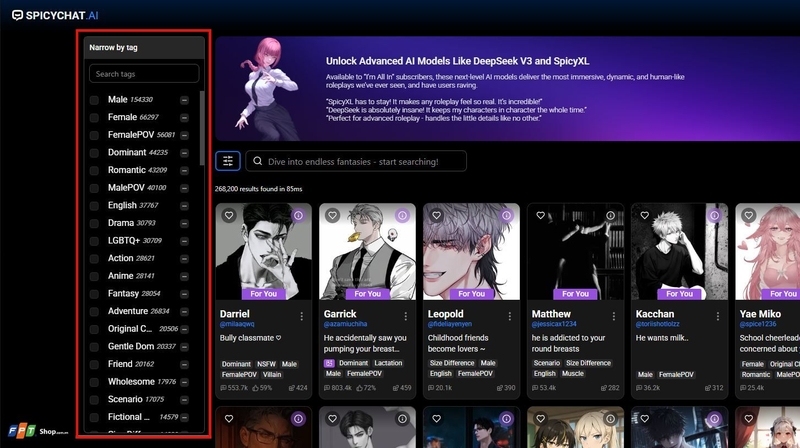
Task: Toggle the filter panel button
Action: tap(228, 161)
